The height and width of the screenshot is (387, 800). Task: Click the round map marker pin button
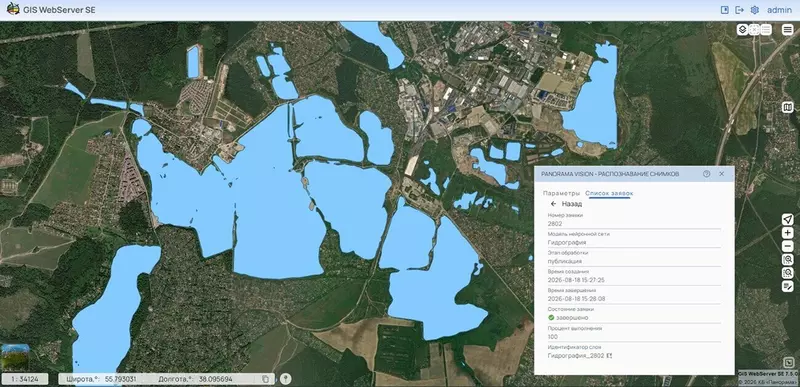[x=286, y=379]
